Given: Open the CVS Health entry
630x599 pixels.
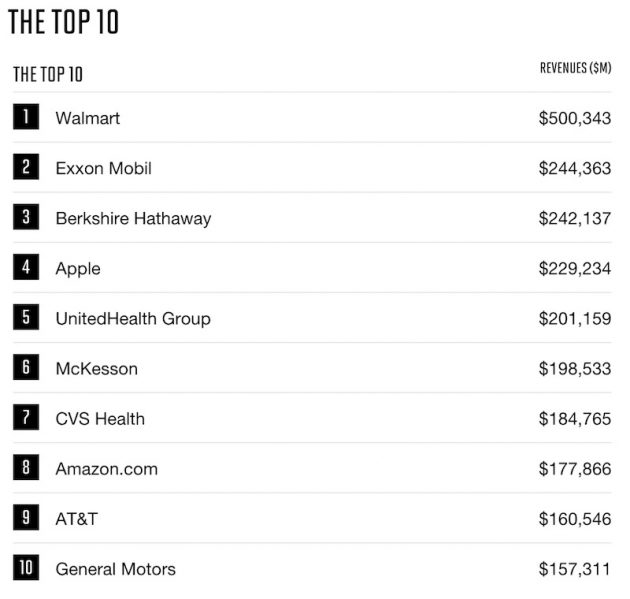Looking at the screenshot, I should [x=99, y=419].
